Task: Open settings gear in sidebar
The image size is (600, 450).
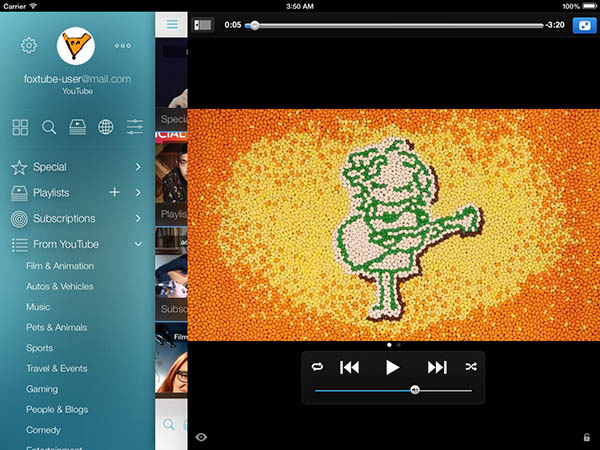Action: [29, 46]
